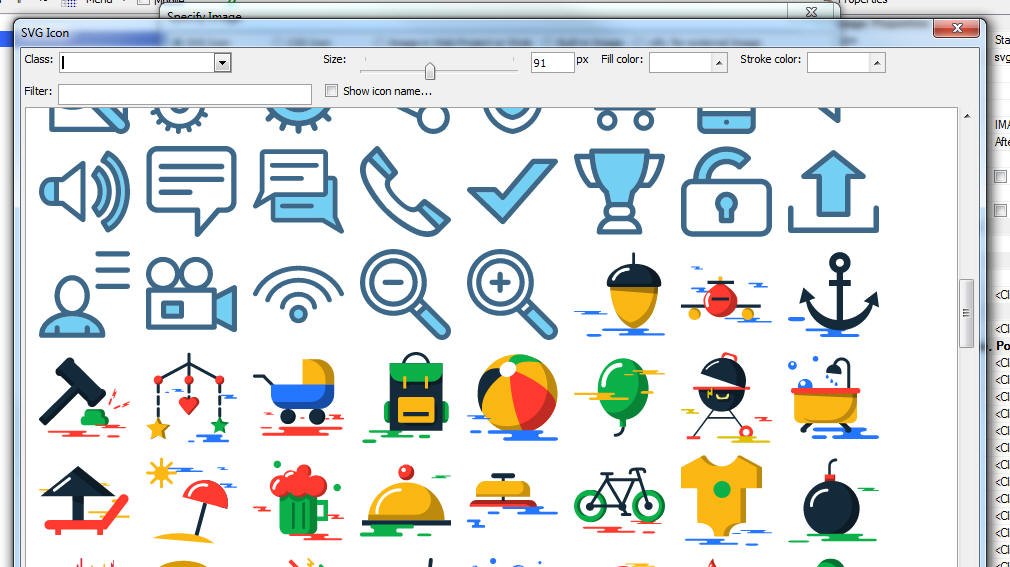This screenshot has height=567, width=1010.
Task: Pick the green bicycle icon
Action: pos(619,501)
